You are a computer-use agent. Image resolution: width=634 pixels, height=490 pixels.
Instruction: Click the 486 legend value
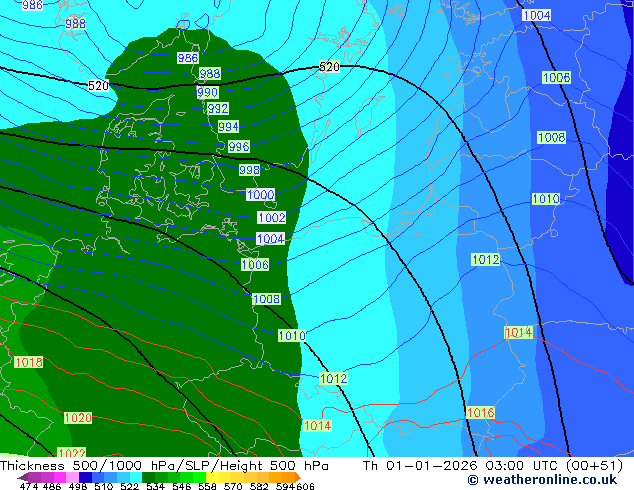click(x=52, y=486)
